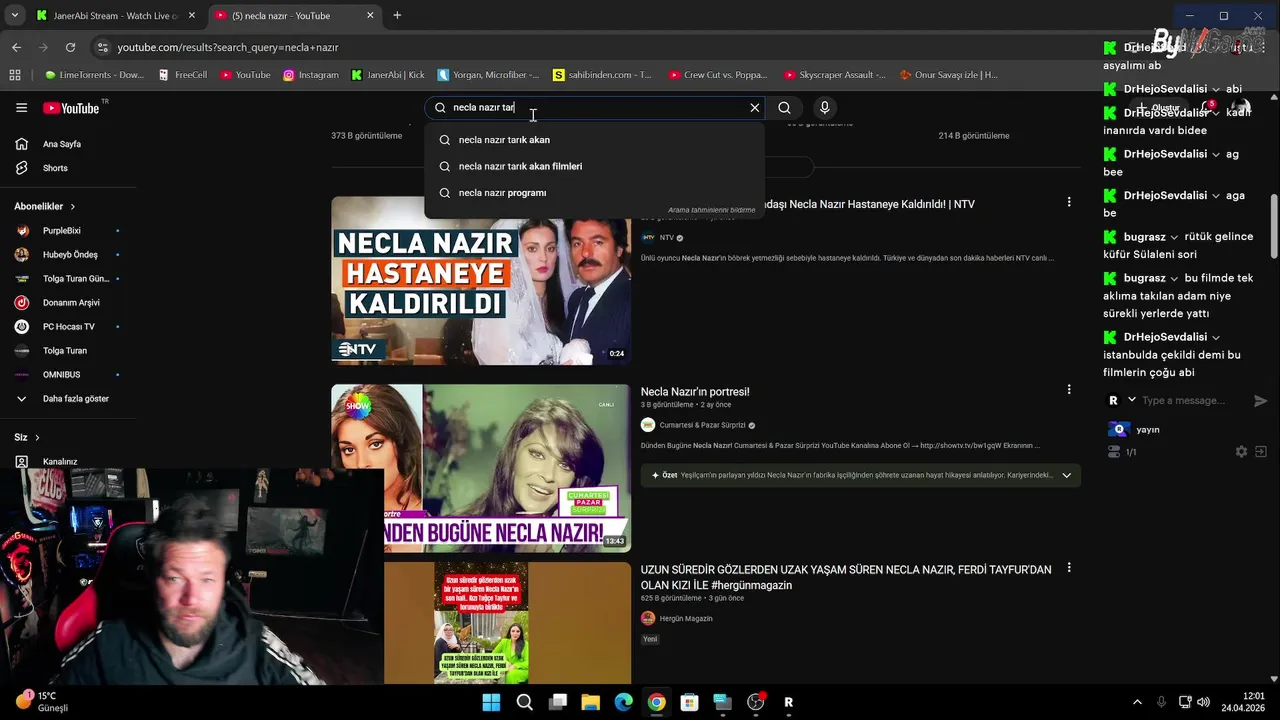Select the necla nazır YouTube tab

(x=295, y=16)
